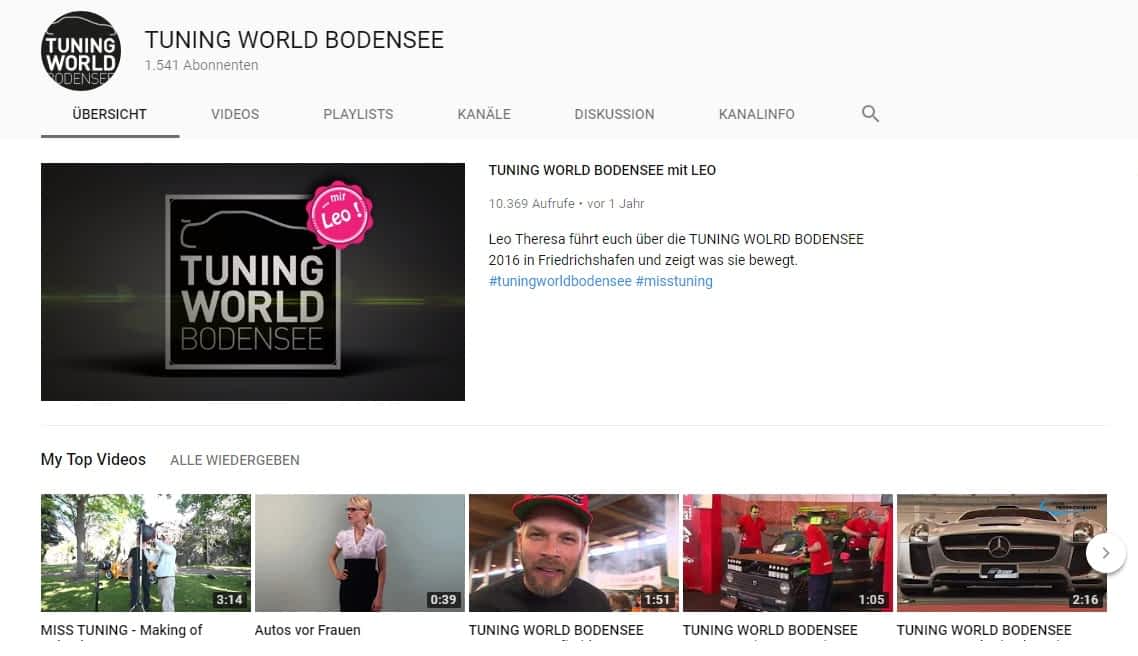The image size is (1138, 656).
Task: Show more videos with the right chevron
Action: (x=1105, y=553)
